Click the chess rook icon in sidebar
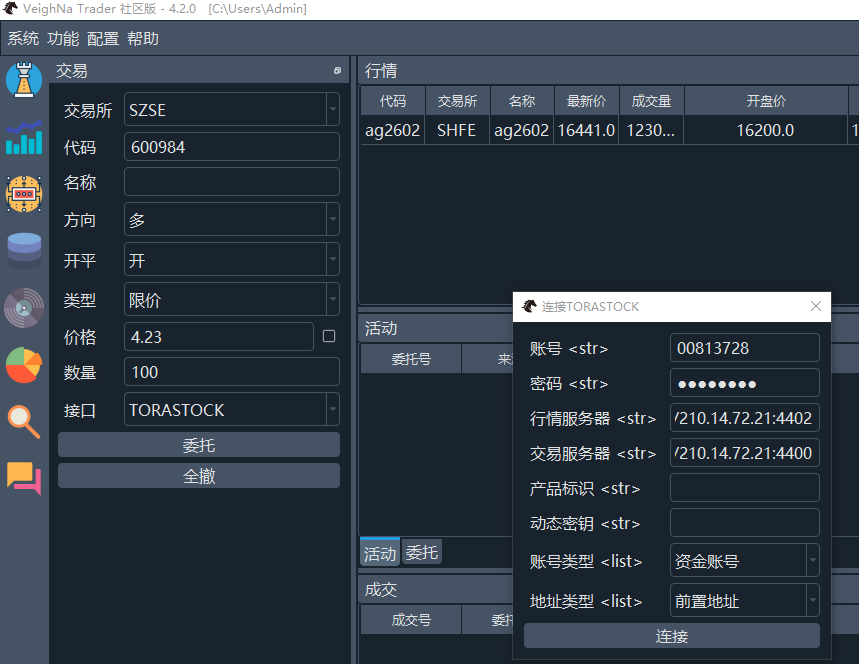This screenshot has width=859, height=664. pos(24,80)
